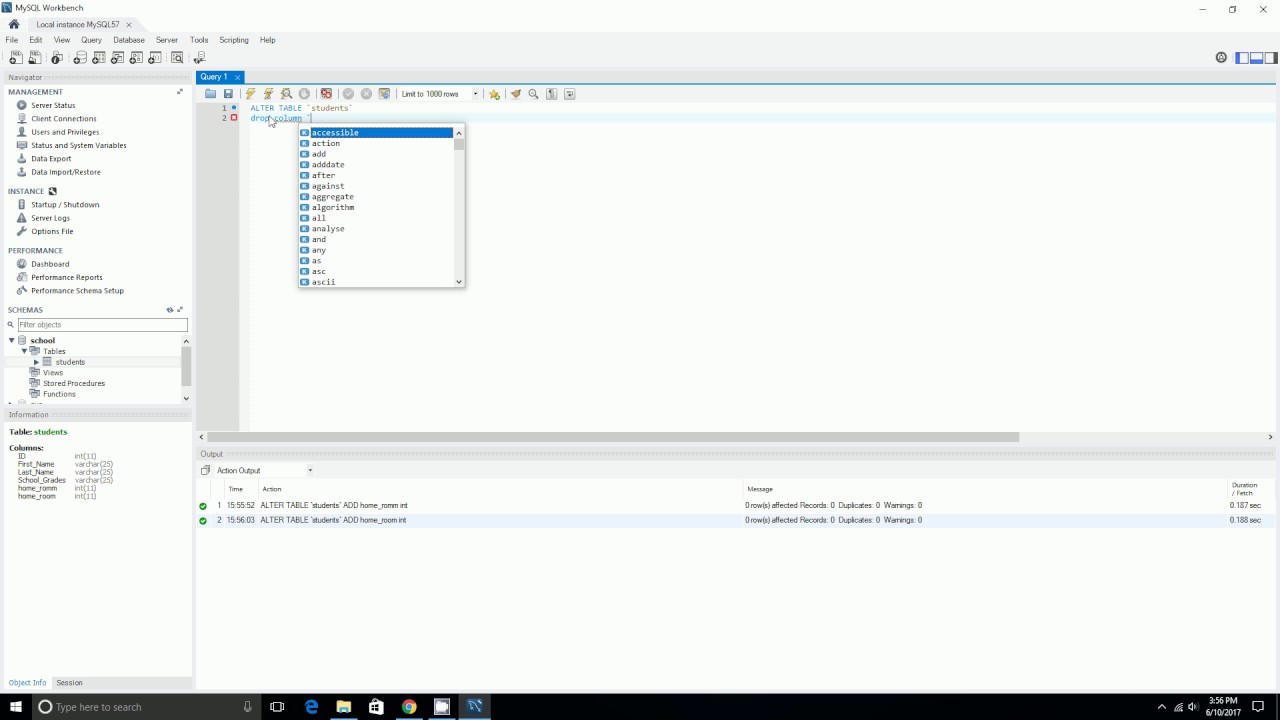
Task: Reconnect to DBMS icon
Action: click(x=199, y=58)
